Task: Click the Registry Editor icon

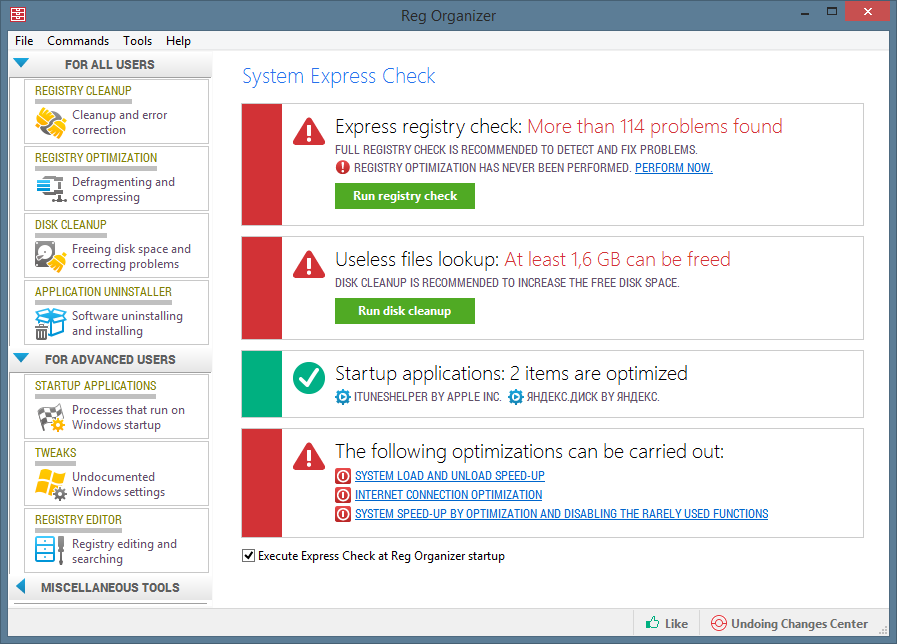Action: coord(50,551)
